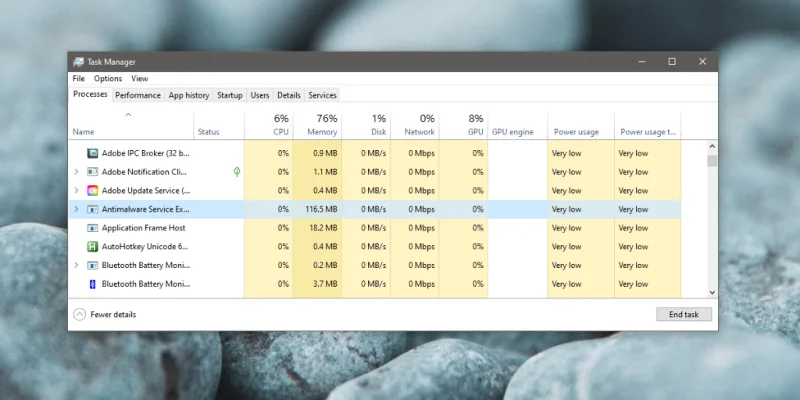The height and width of the screenshot is (400, 800).
Task: Maximize the Task Manager window
Action: [672, 62]
